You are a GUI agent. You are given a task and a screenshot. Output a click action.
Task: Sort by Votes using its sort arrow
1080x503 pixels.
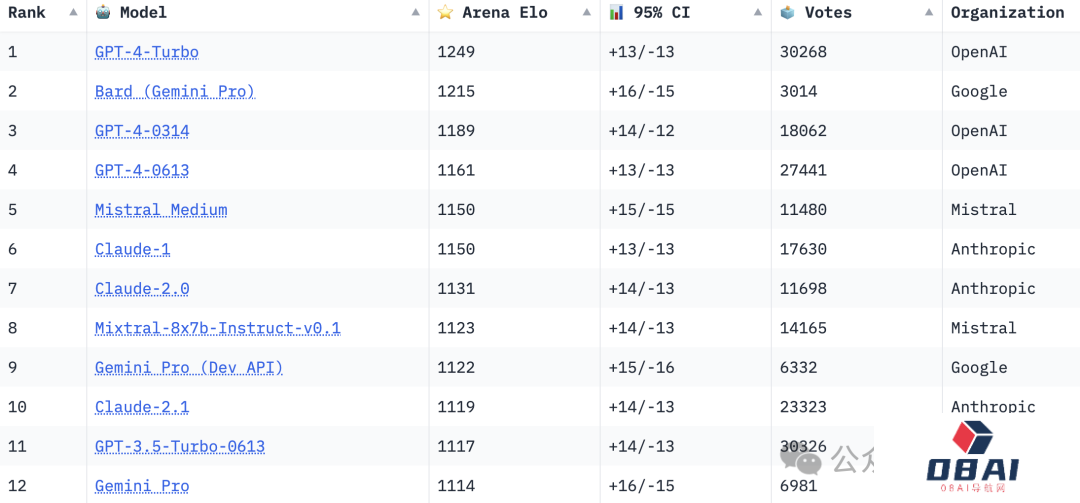[x=929, y=13]
